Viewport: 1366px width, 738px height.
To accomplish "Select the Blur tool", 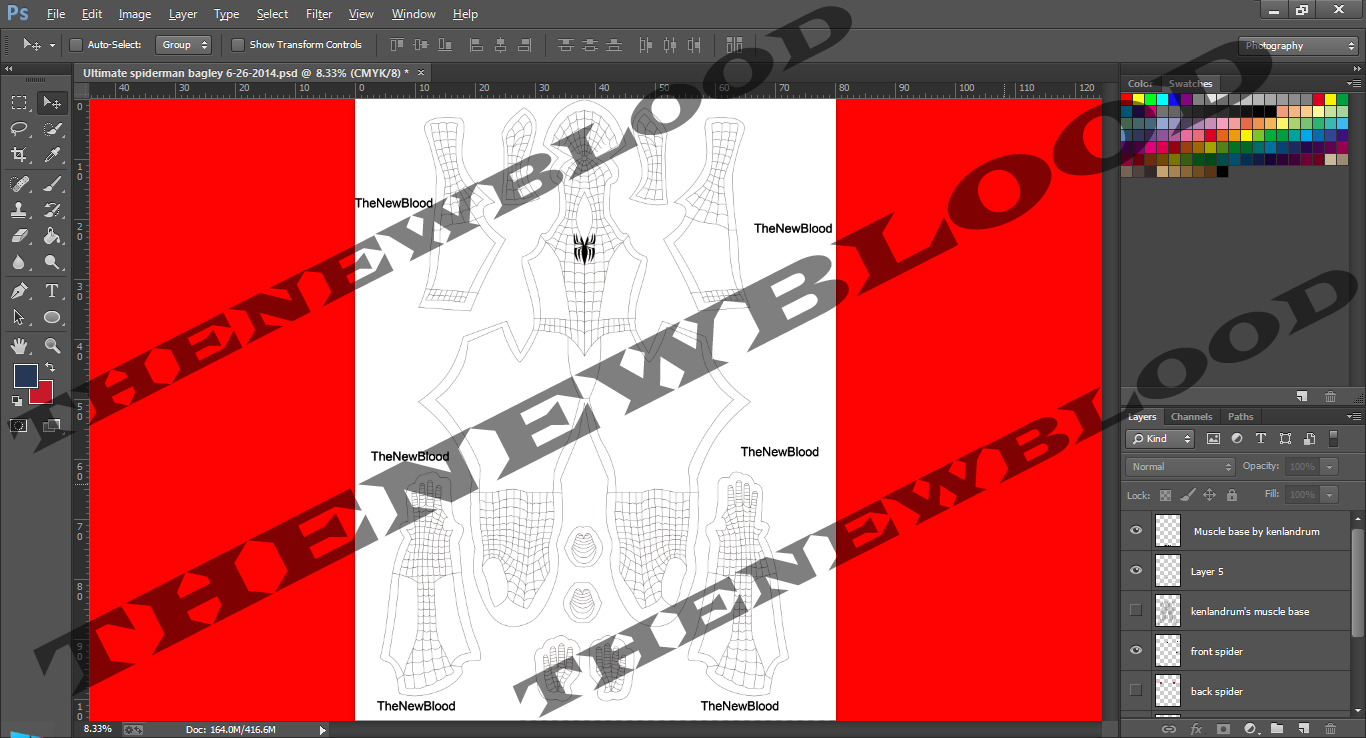I will [19, 263].
